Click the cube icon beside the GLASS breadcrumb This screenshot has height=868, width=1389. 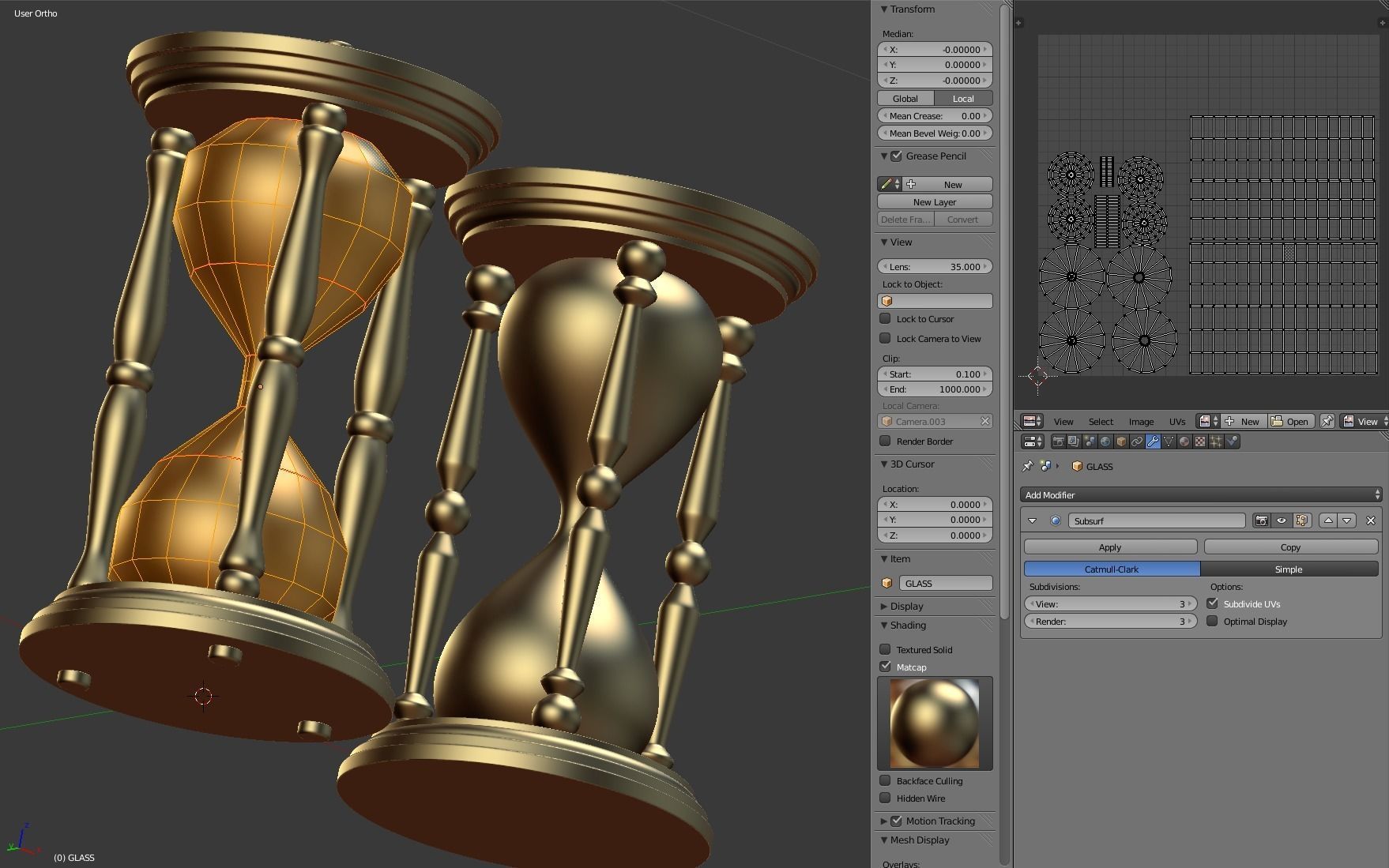[x=1077, y=466]
